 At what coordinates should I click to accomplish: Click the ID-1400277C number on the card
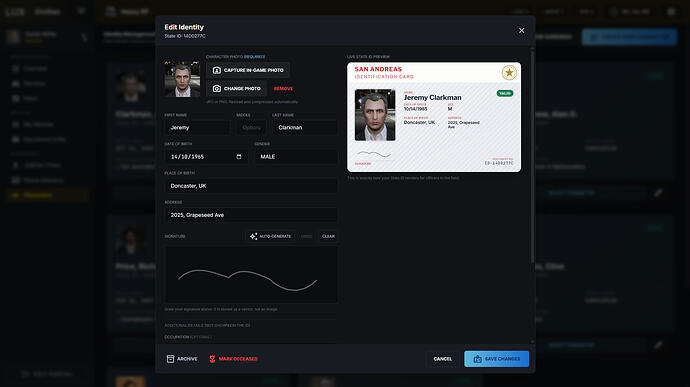coord(499,163)
